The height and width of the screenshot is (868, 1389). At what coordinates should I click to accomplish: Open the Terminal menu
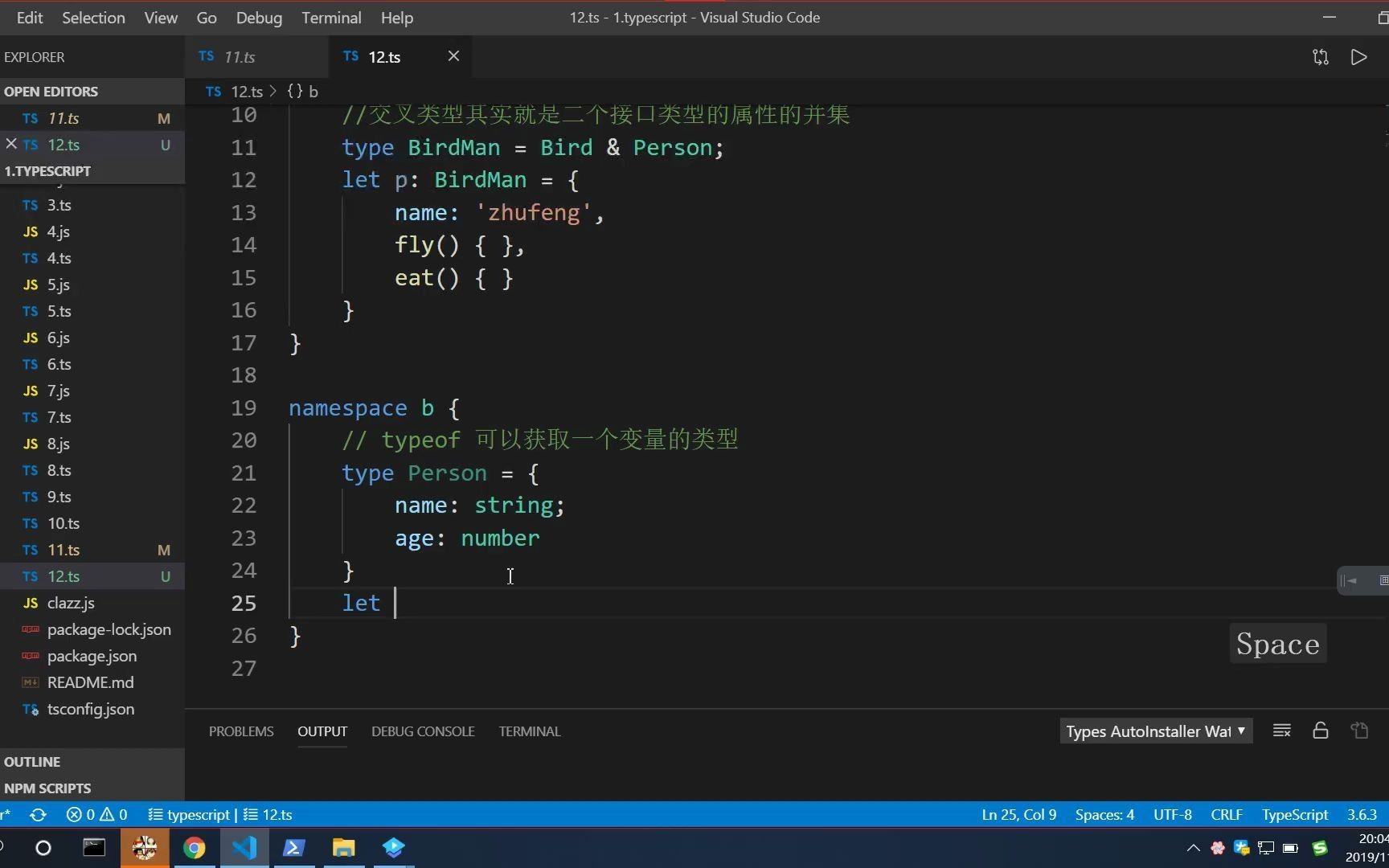point(330,17)
